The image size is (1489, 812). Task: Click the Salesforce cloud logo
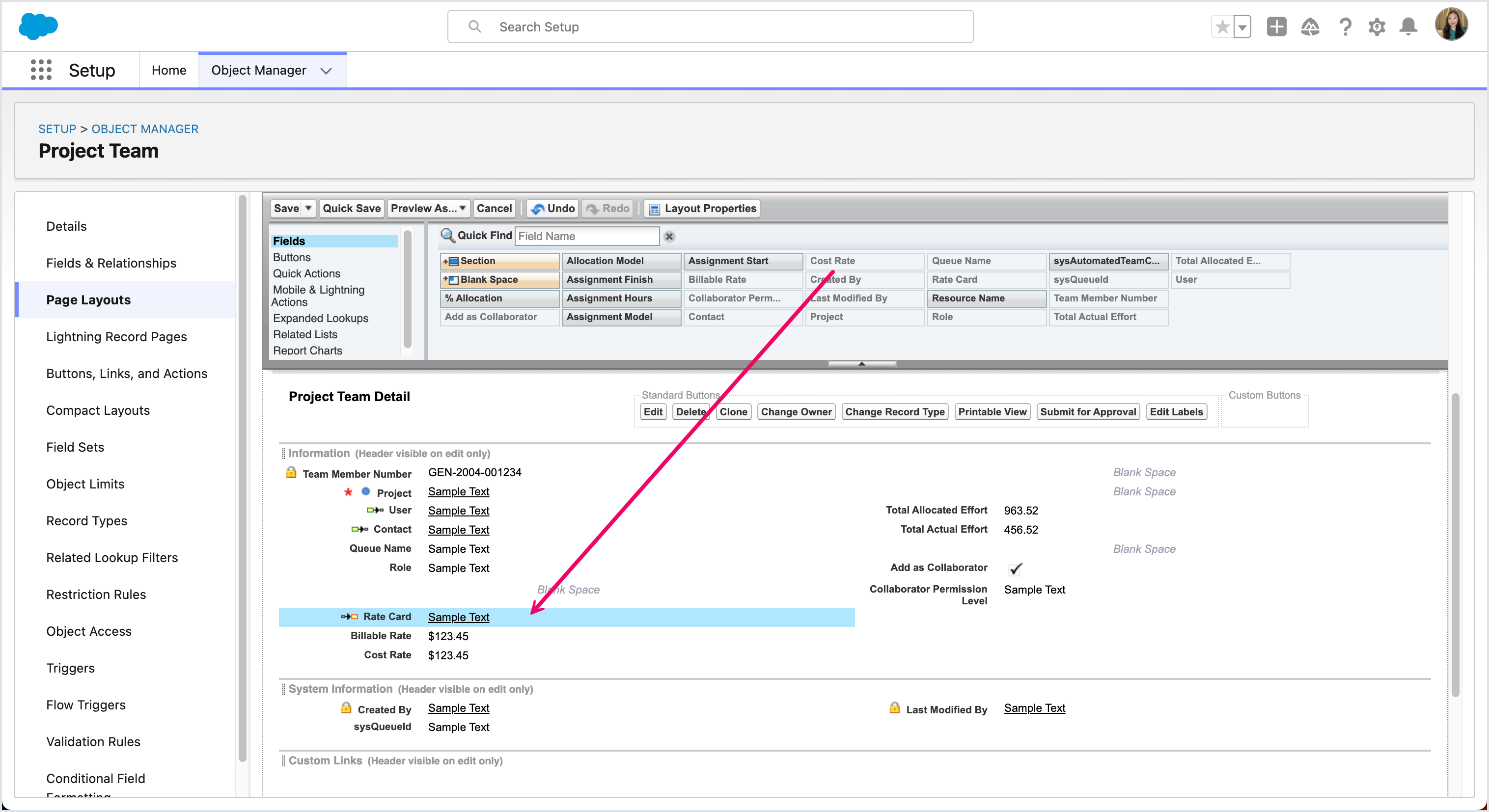(x=38, y=27)
